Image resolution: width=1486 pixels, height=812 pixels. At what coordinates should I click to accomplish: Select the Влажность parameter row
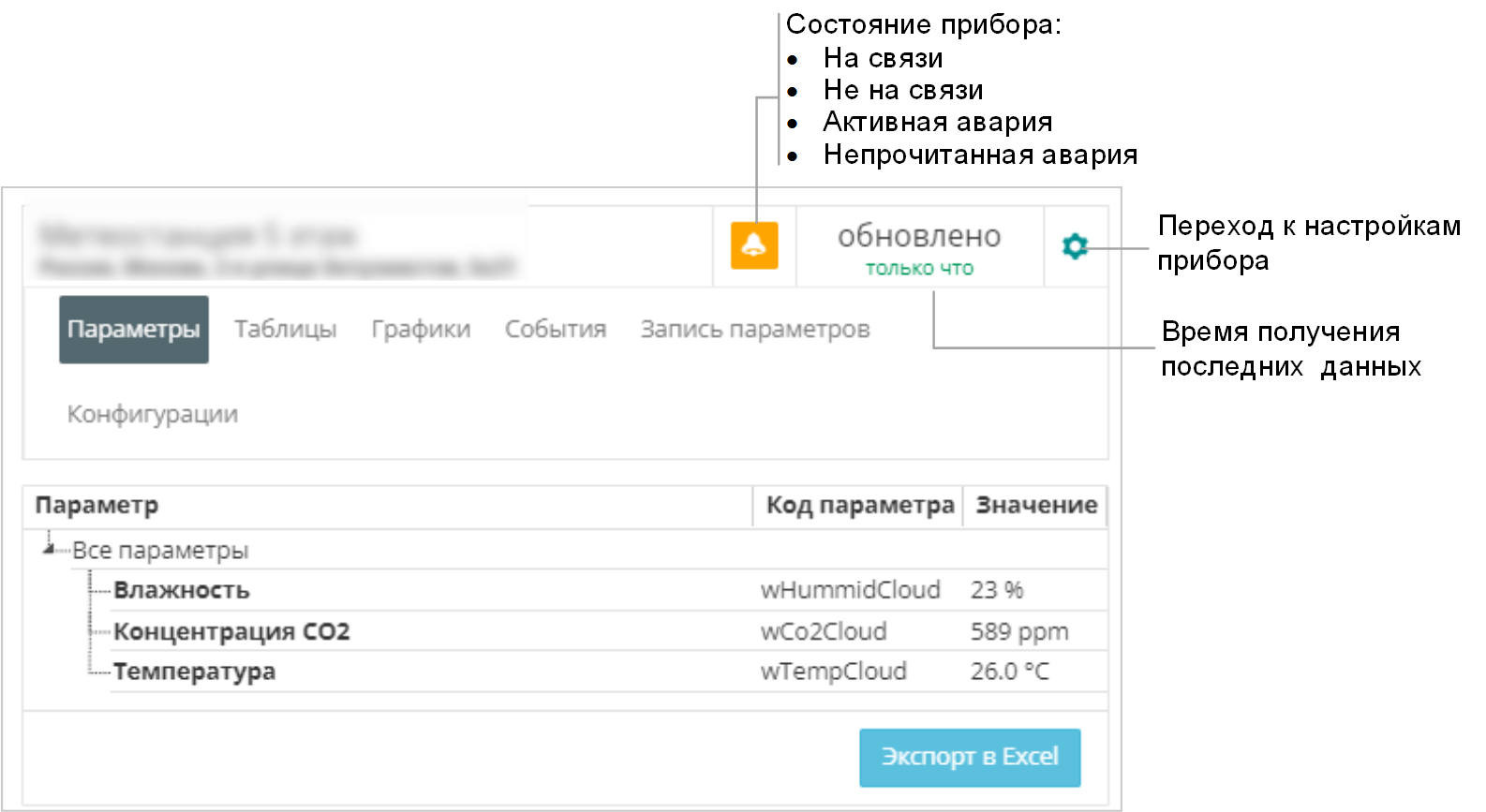[x=182, y=591]
